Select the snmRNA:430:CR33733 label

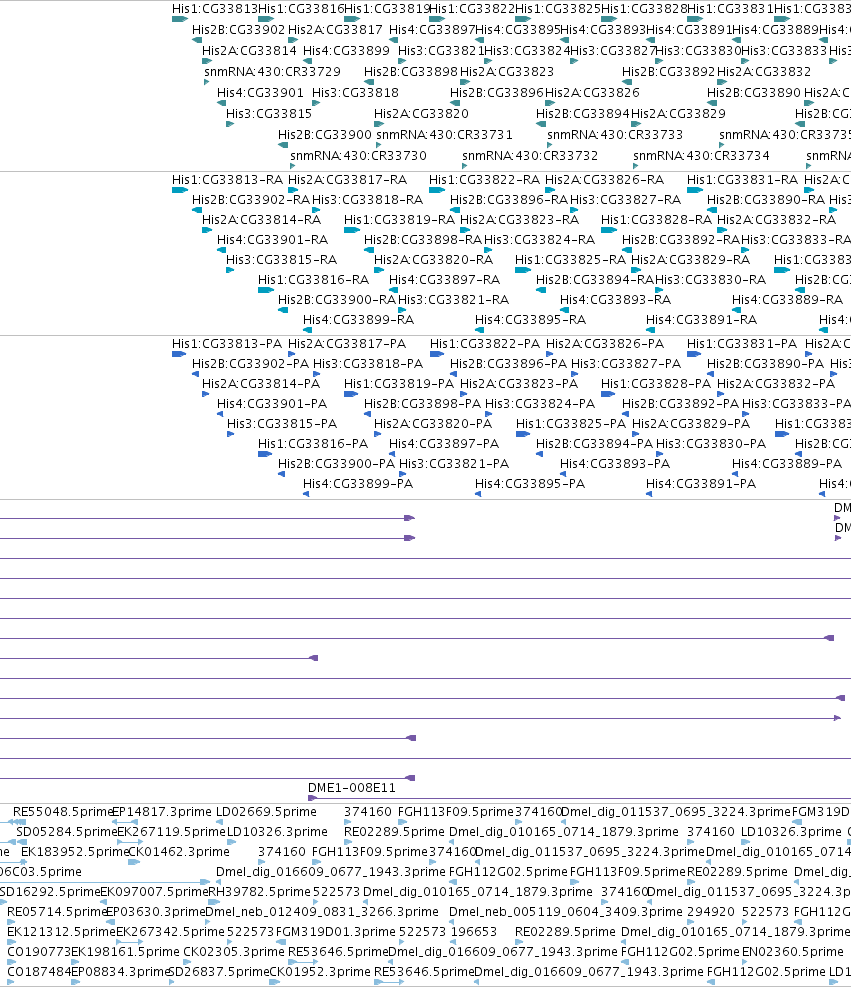point(615,135)
